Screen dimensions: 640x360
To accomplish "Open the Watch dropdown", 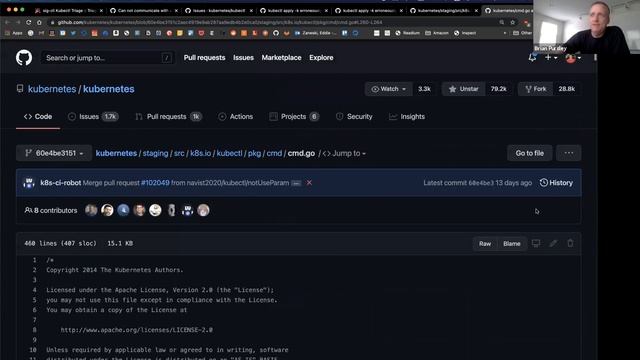I will (389, 89).
